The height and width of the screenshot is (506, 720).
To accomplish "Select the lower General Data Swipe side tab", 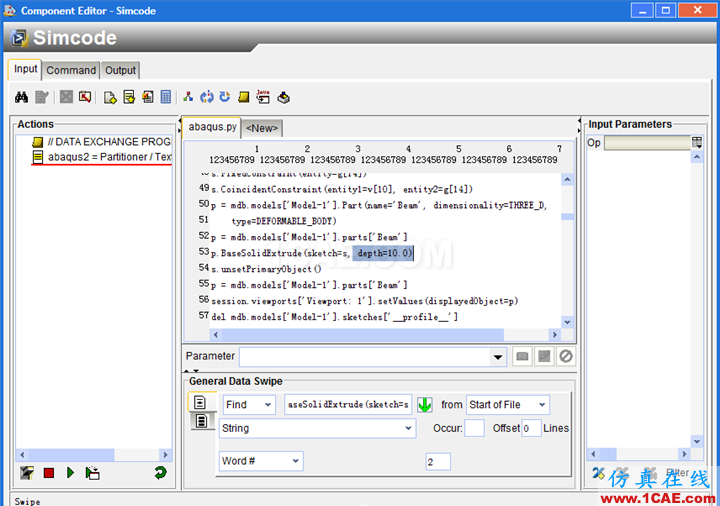I will click(202, 421).
